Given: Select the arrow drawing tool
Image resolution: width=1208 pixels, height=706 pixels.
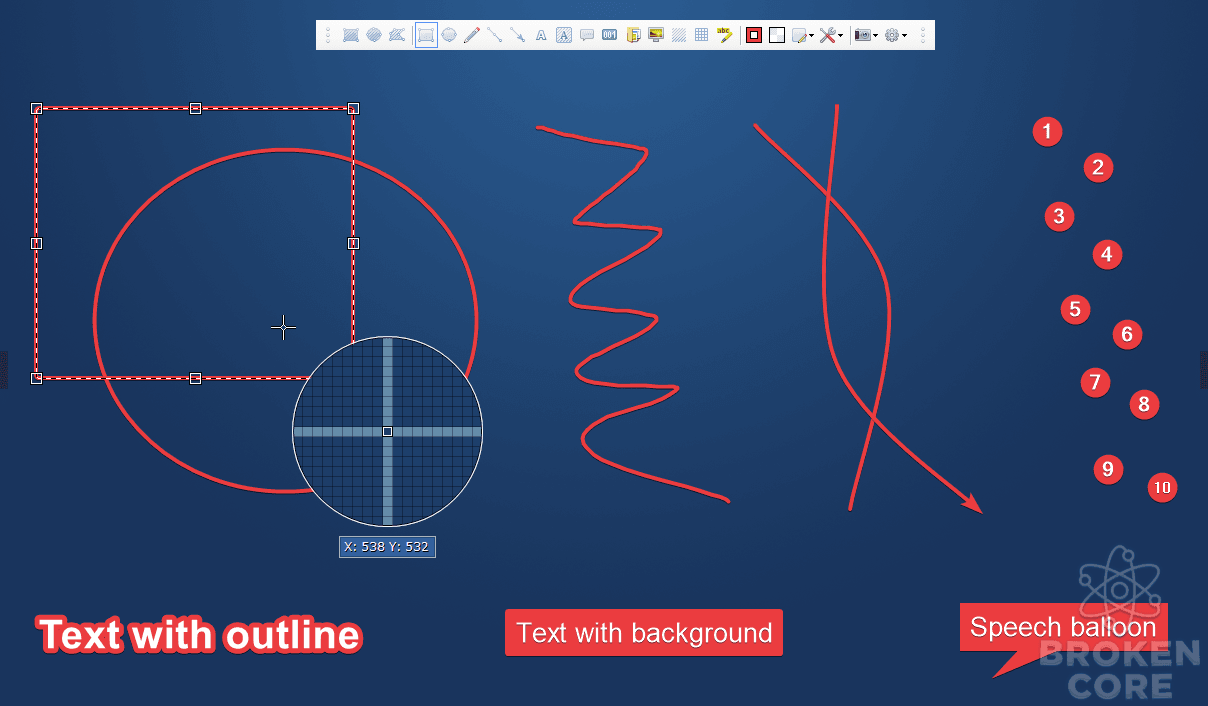Looking at the screenshot, I should (517, 35).
